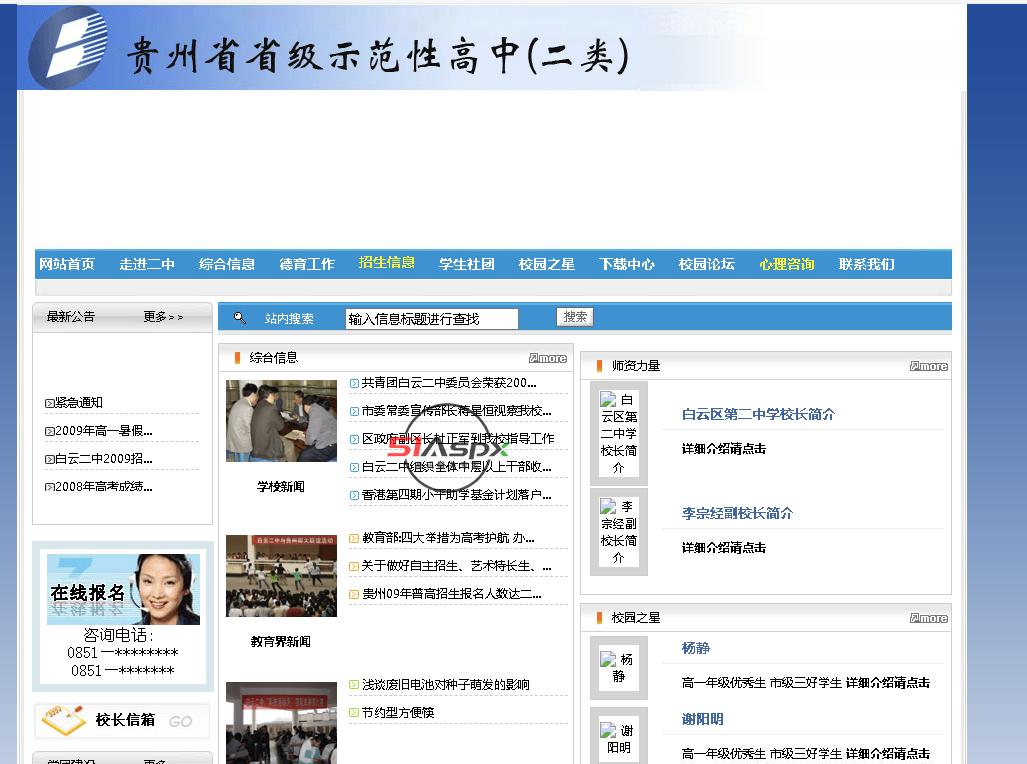Go to 心理咨询 in the navigation bar
Image resolution: width=1027 pixels, height=764 pixels.
click(786, 264)
